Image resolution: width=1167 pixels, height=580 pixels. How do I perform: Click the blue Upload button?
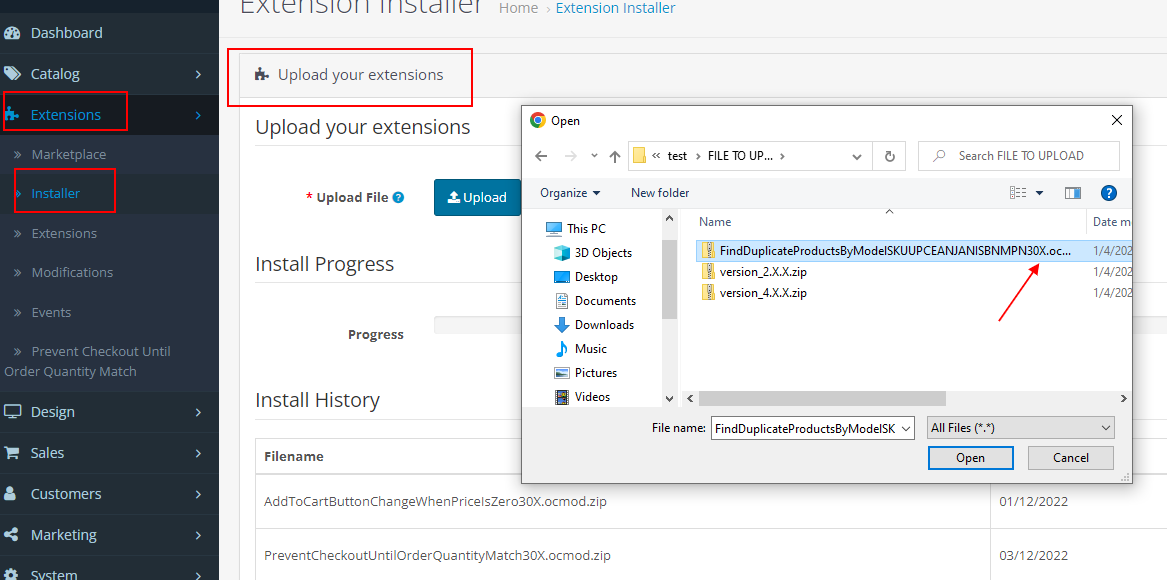tap(477, 197)
